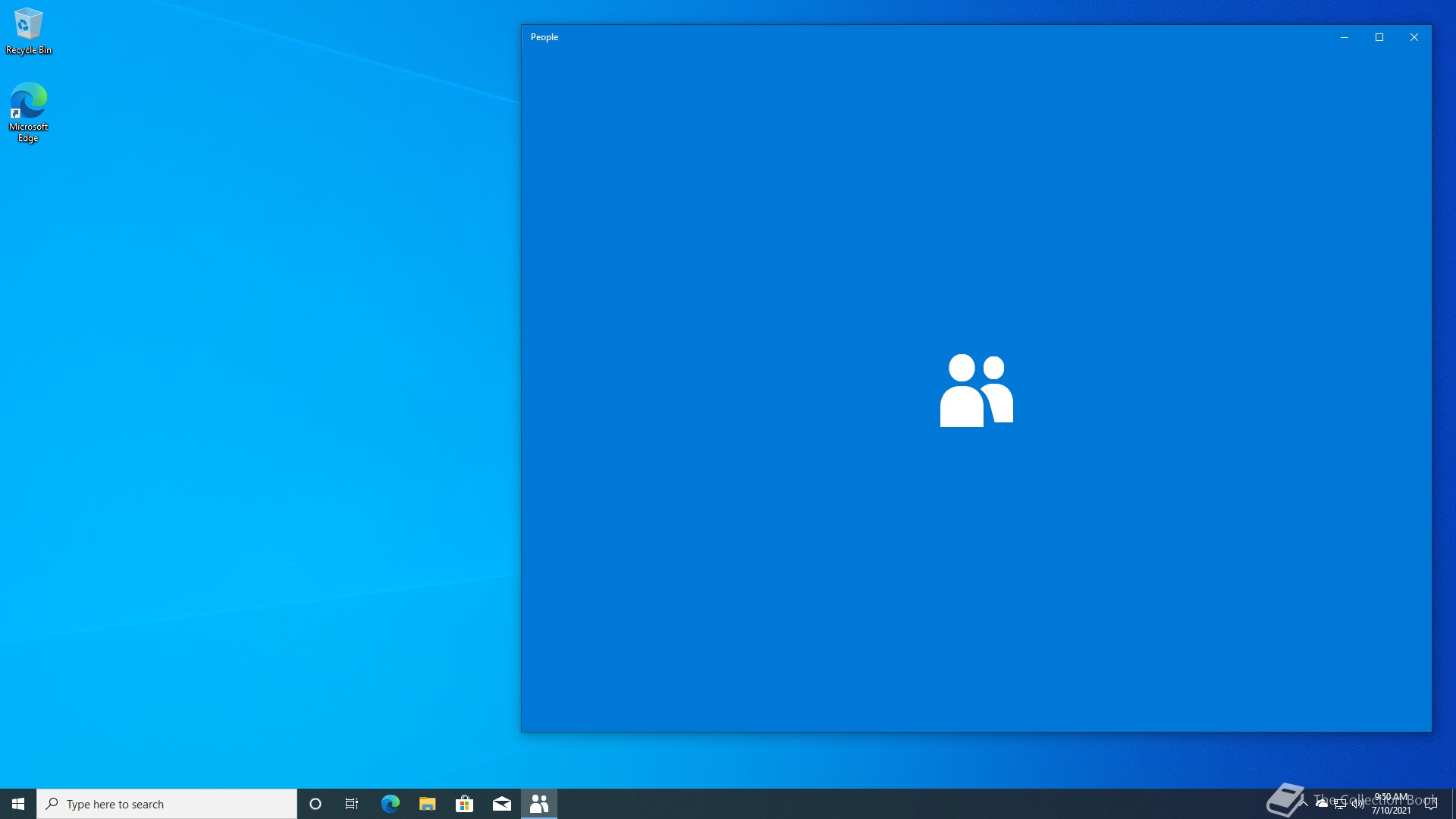Open the Mail app from the taskbar

501,804
